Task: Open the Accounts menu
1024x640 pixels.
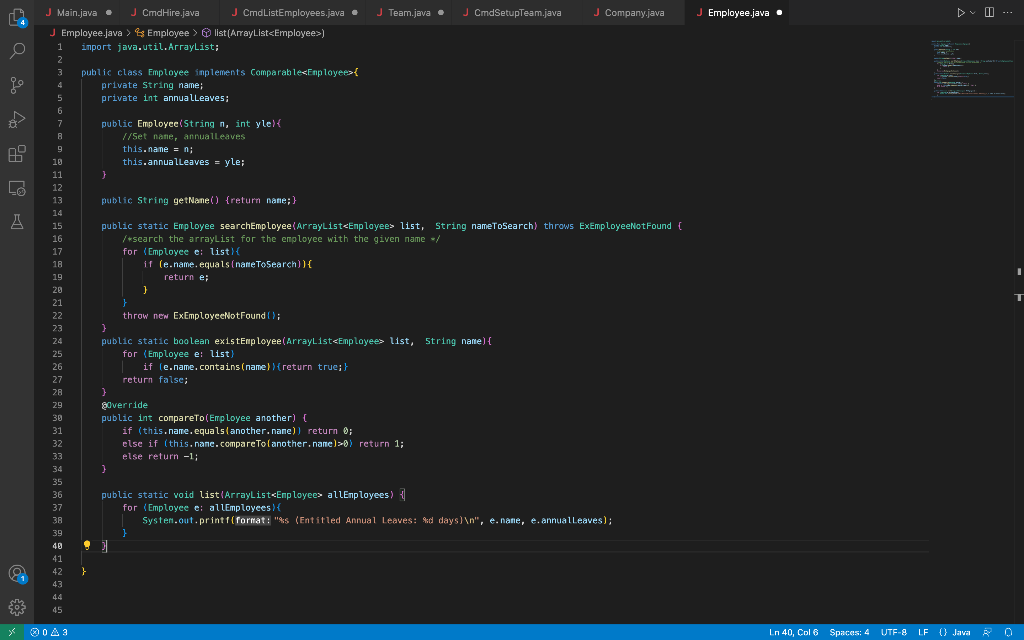Action: coord(16,574)
